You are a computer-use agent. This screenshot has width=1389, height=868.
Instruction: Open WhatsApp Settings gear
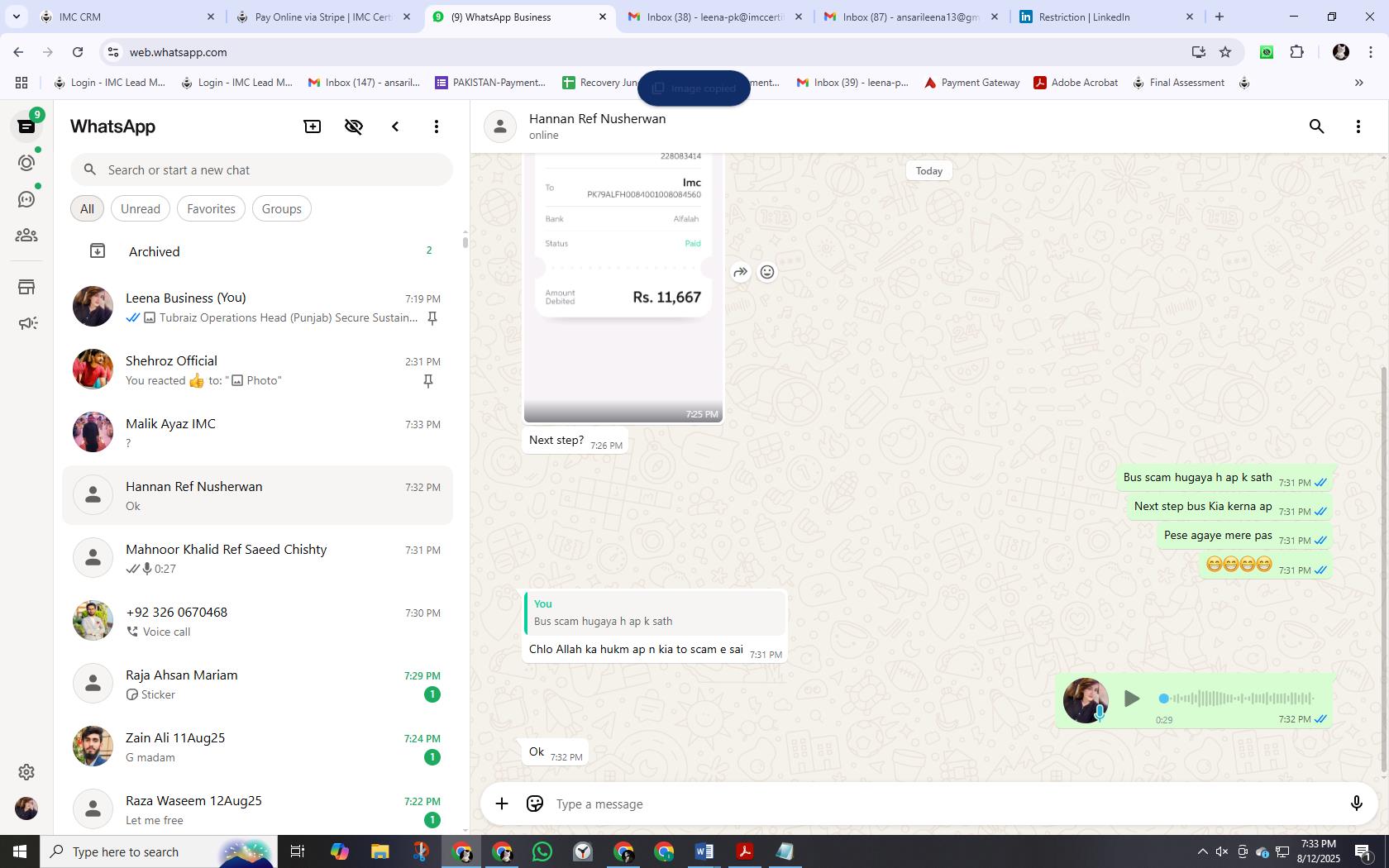pyautogui.click(x=26, y=771)
